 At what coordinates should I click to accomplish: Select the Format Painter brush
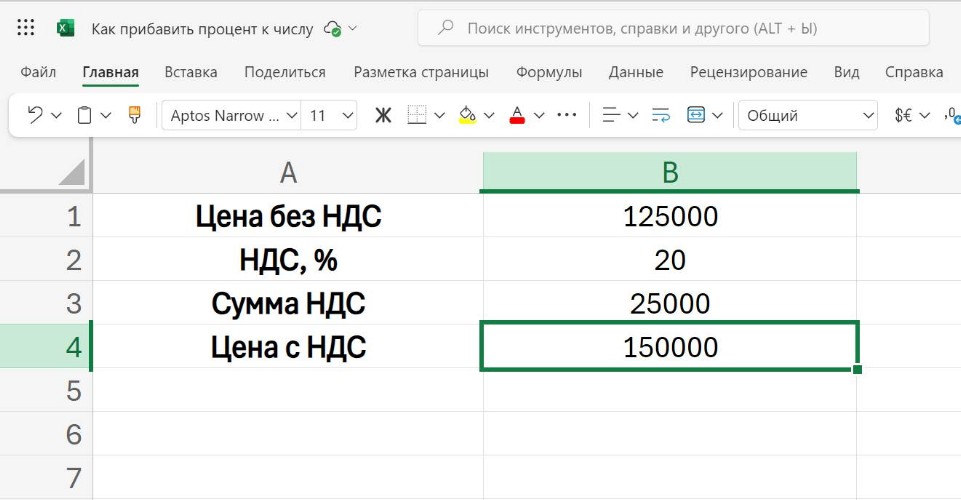tap(135, 116)
